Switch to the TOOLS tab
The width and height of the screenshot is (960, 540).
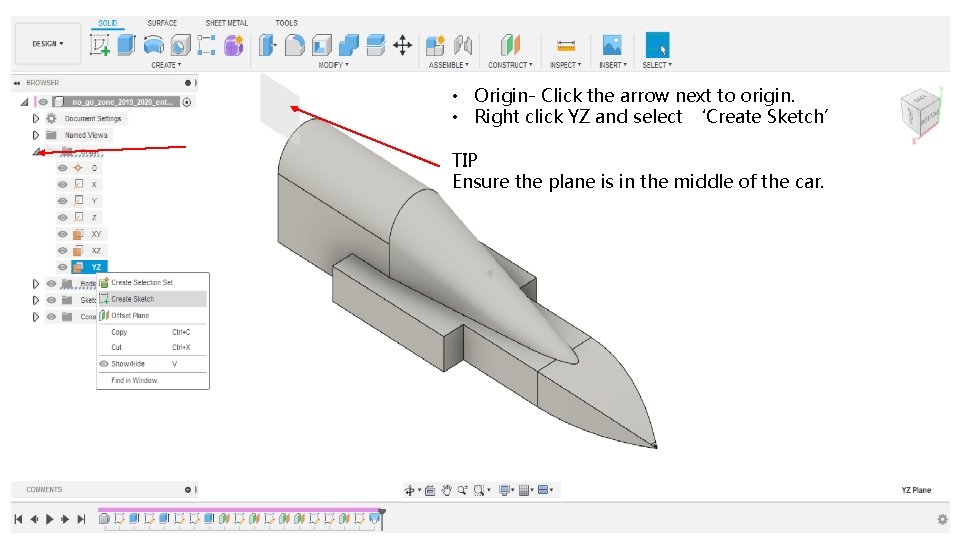pos(287,23)
